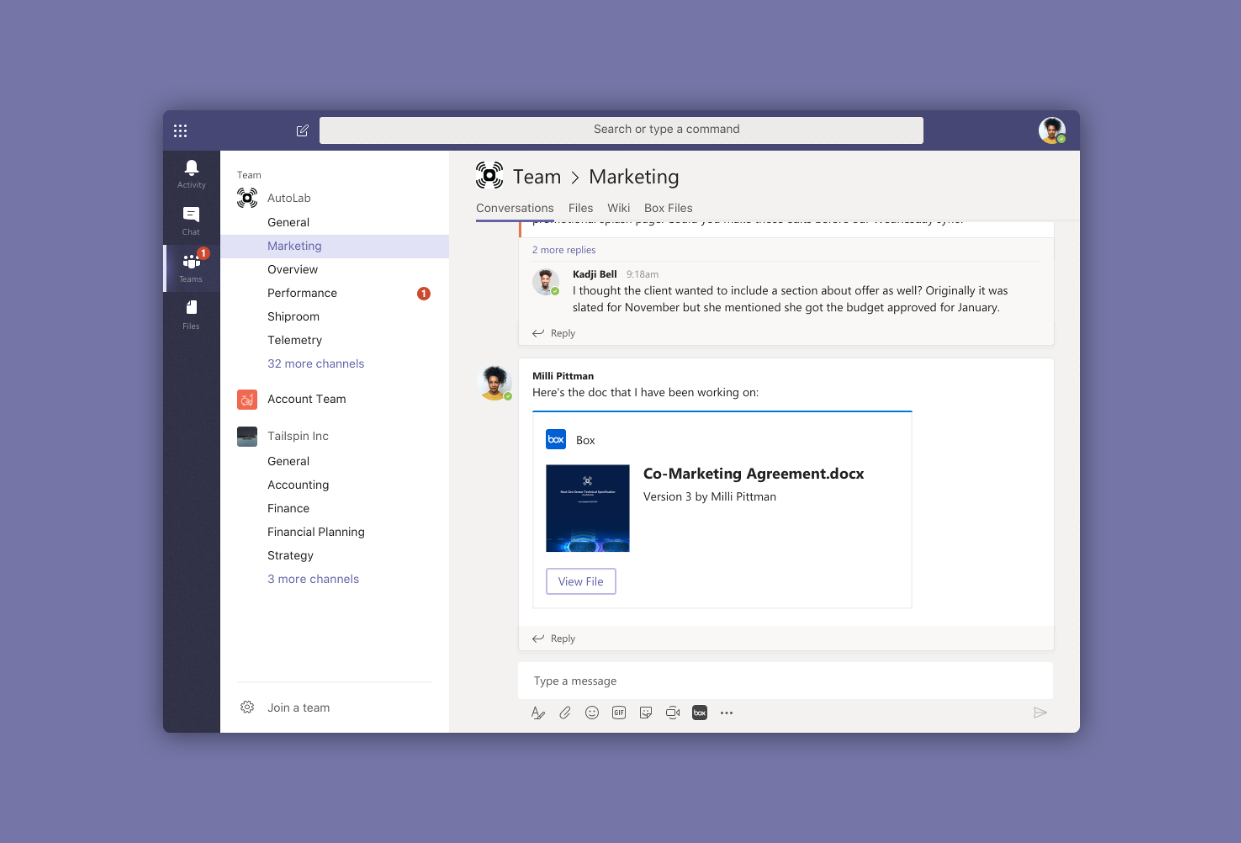Switch to the Files tab
This screenshot has width=1241, height=843.
point(580,208)
